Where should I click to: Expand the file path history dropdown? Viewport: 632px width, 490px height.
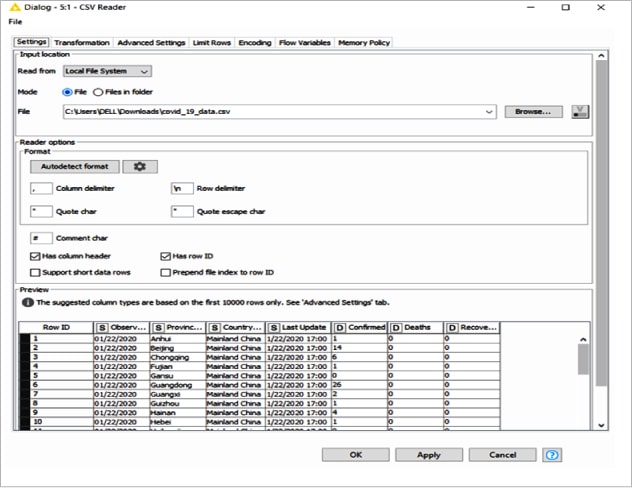[x=489, y=112]
